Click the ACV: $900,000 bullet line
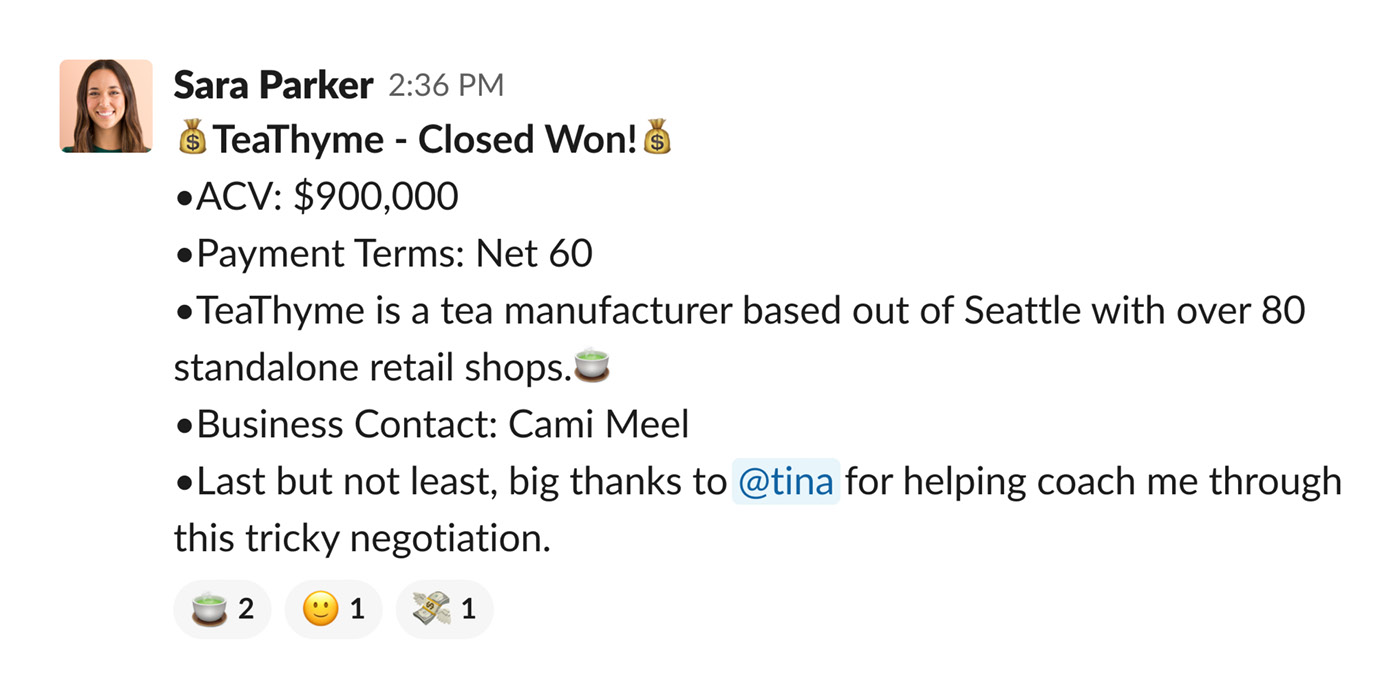The width and height of the screenshot is (1400, 694). (x=317, y=197)
